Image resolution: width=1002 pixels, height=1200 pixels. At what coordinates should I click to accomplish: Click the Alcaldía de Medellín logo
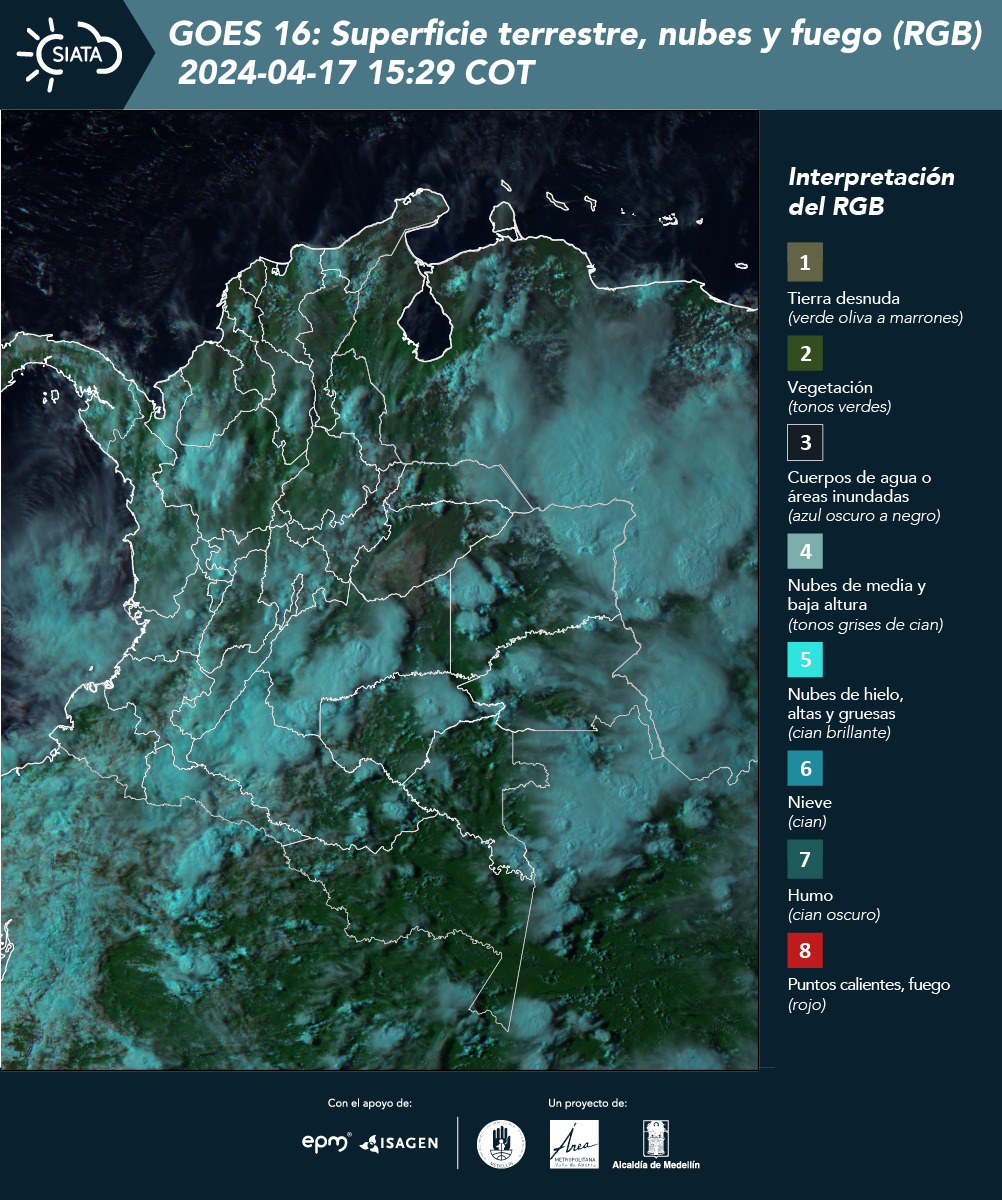(656, 1145)
